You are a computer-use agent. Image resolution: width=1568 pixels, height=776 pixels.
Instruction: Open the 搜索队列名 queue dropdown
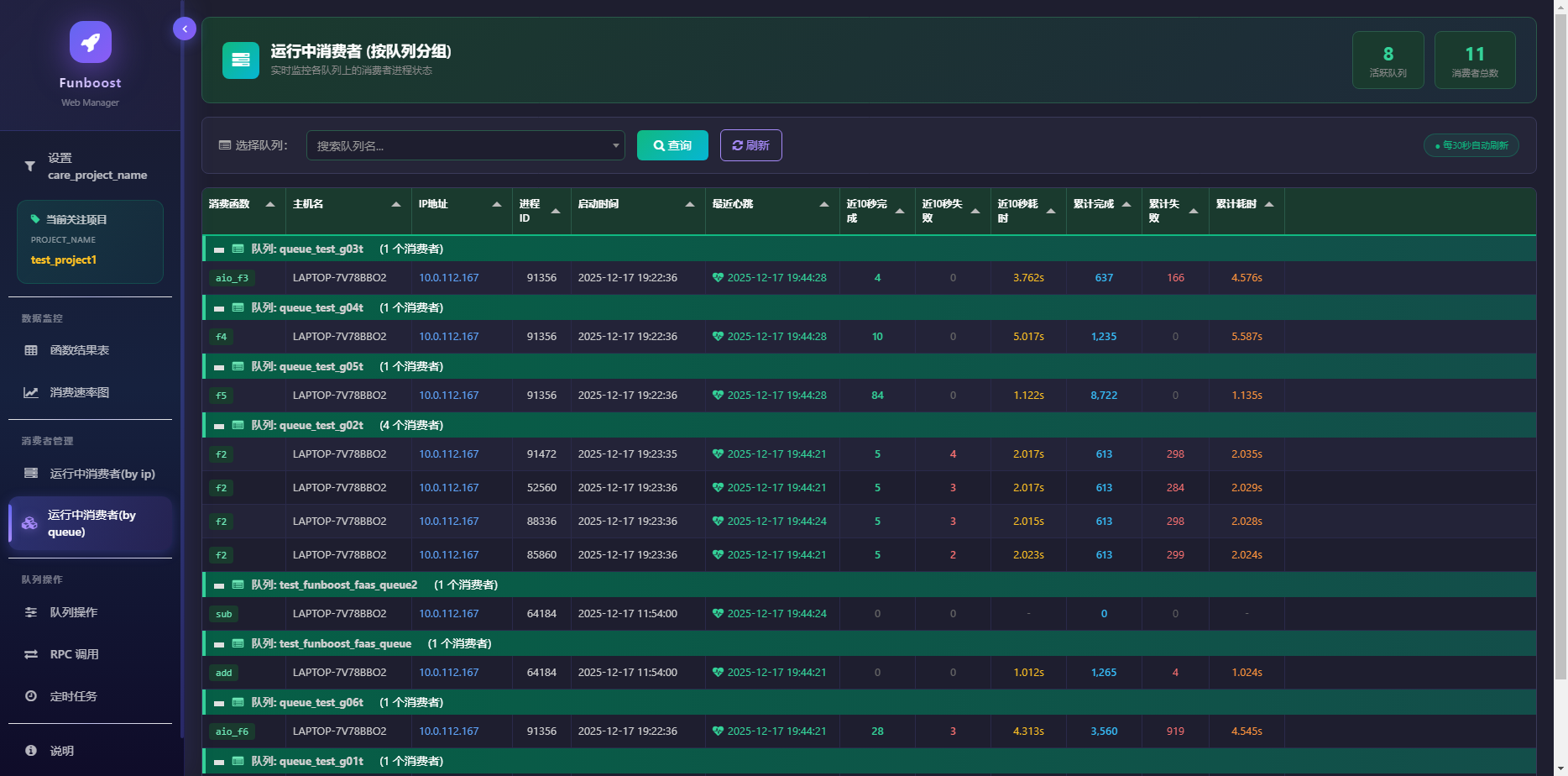coord(466,145)
